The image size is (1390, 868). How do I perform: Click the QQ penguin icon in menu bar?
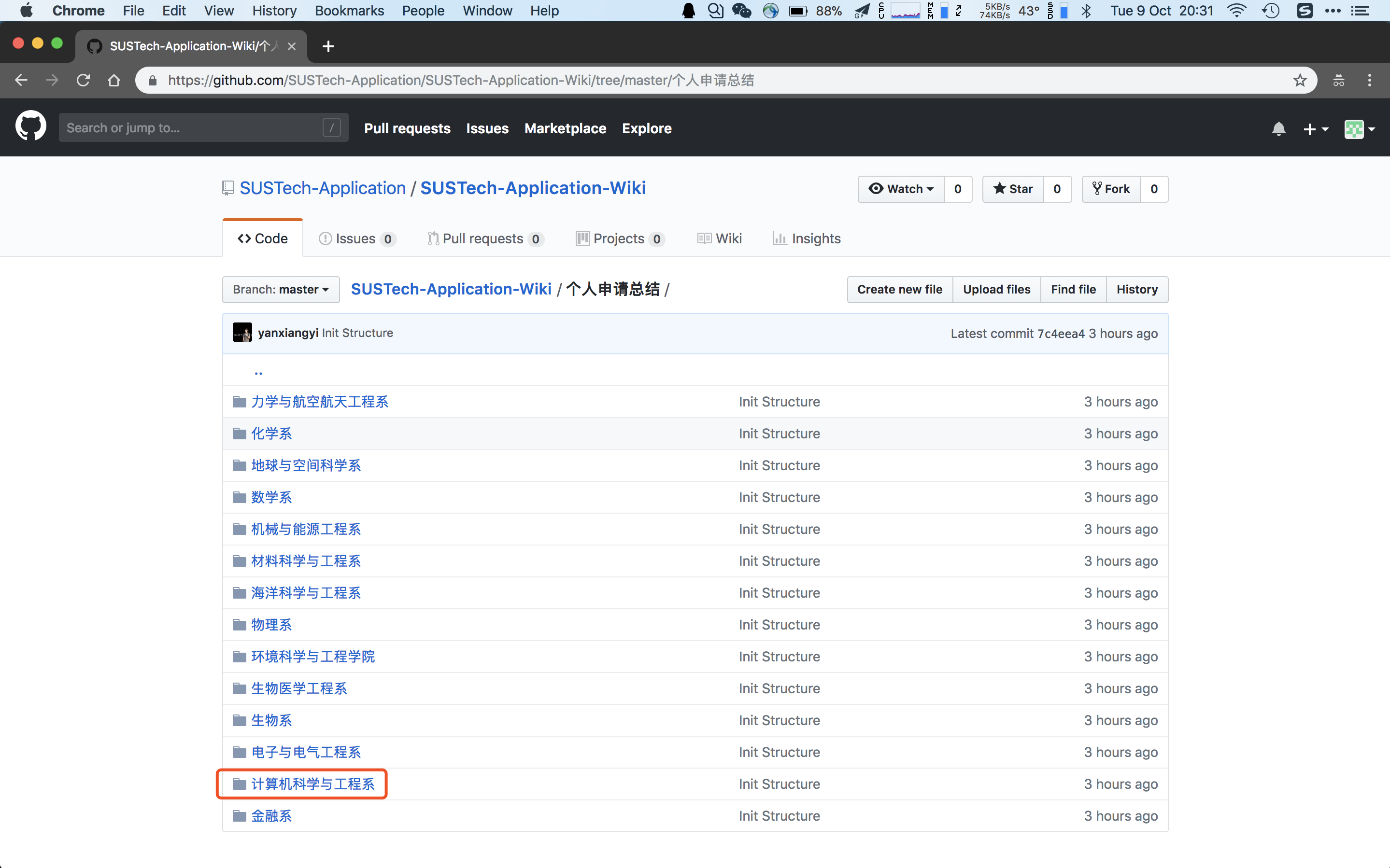[x=688, y=11]
